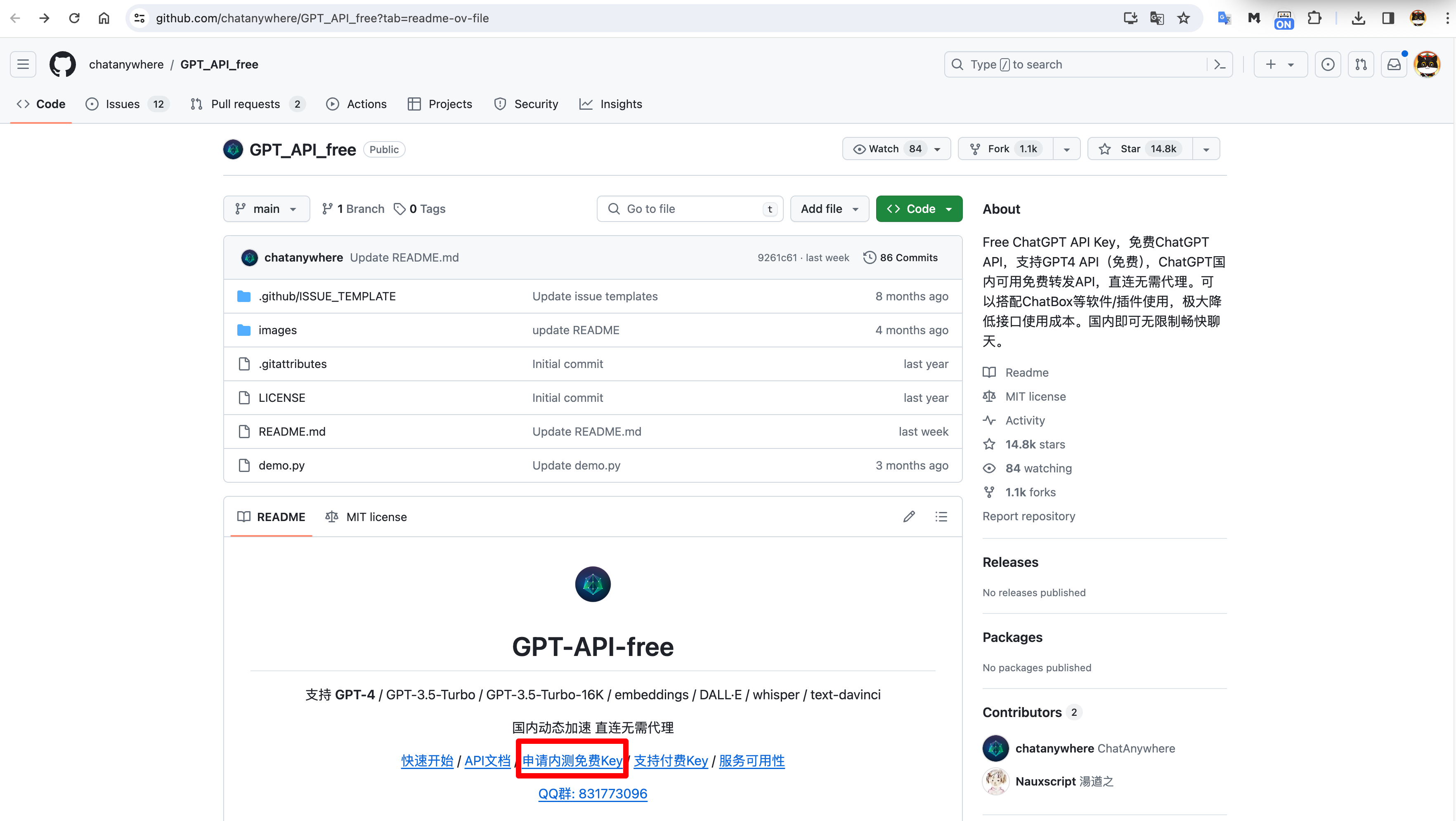The height and width of the screenshot is (821, 1456).
Task: Open the global navigation hamburger menu
Action: click(x=23, y=64)
